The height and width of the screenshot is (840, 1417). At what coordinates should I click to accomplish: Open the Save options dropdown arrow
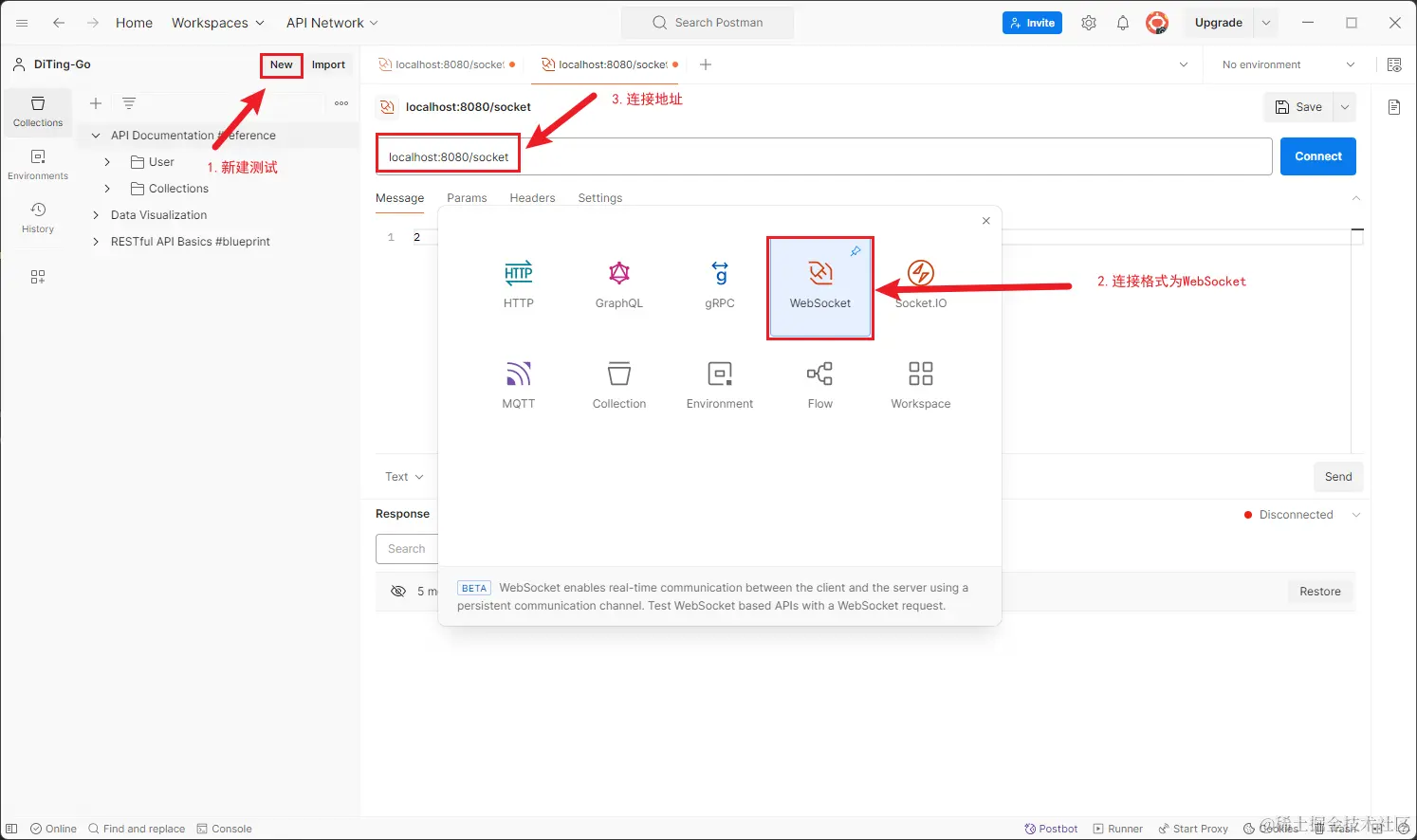tap(1345, 107)
